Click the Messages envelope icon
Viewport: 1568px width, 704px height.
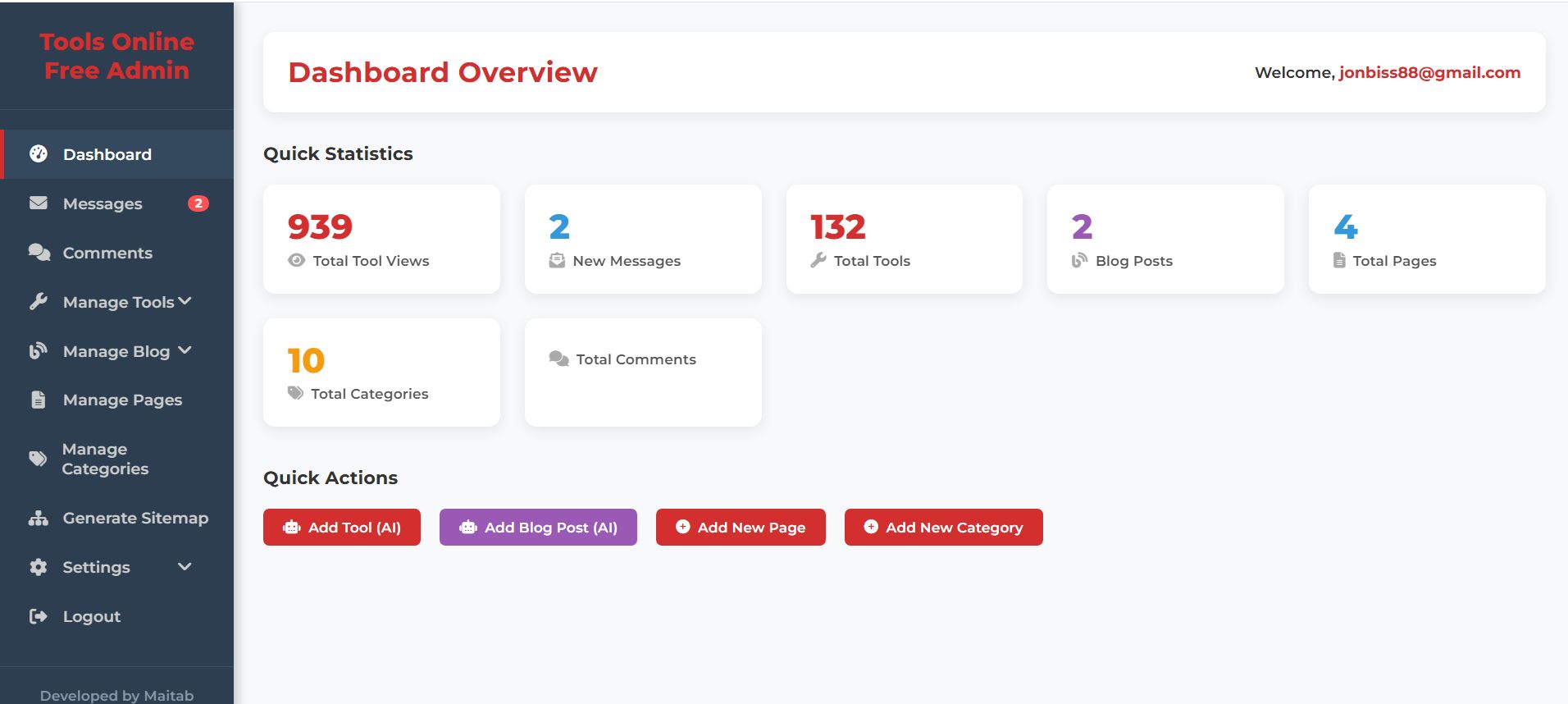click(x=39, y=203)
